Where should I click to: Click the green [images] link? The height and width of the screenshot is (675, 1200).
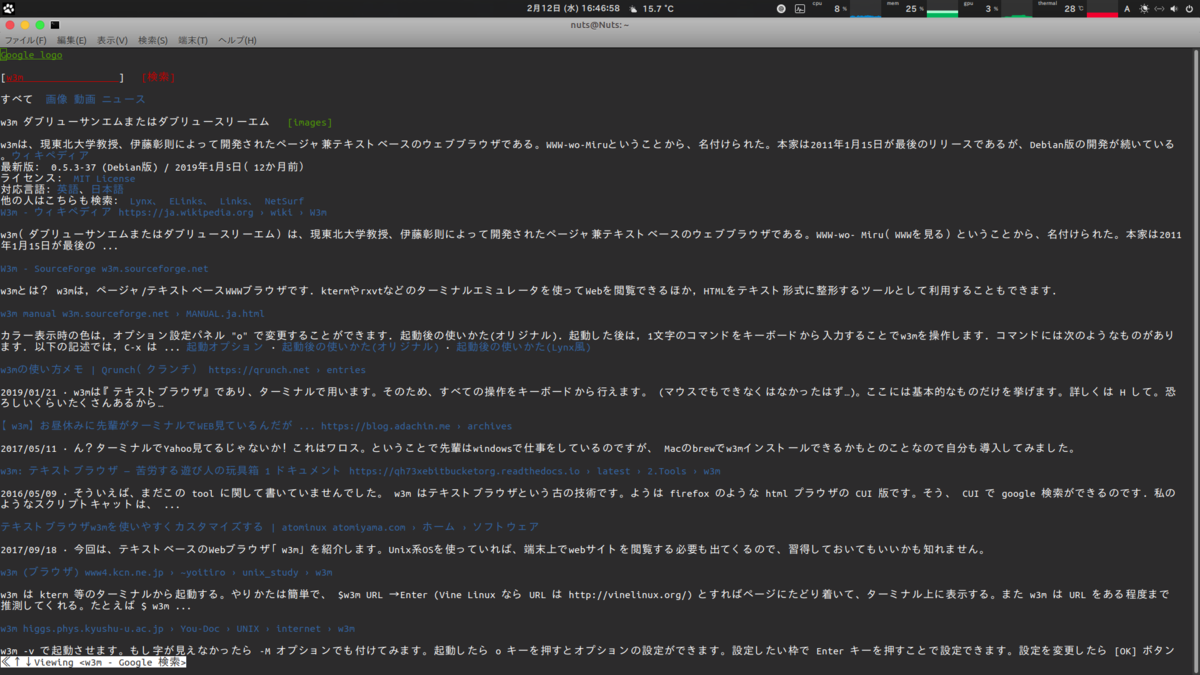(x=309, y=123)
